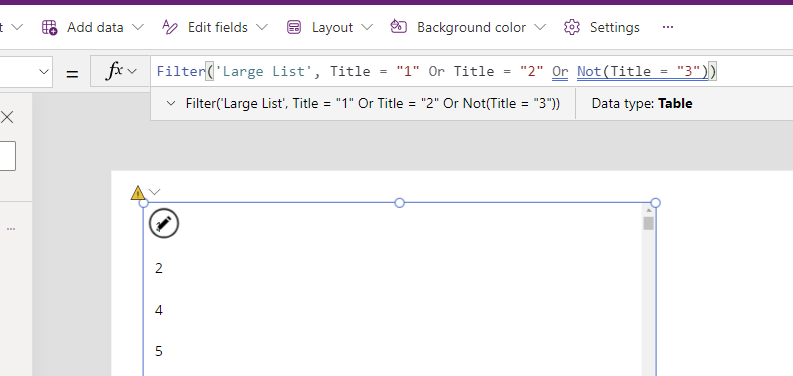Click the yellow warning triangle icon
This screenshot has height=376, width=793.
click(138, 193)
